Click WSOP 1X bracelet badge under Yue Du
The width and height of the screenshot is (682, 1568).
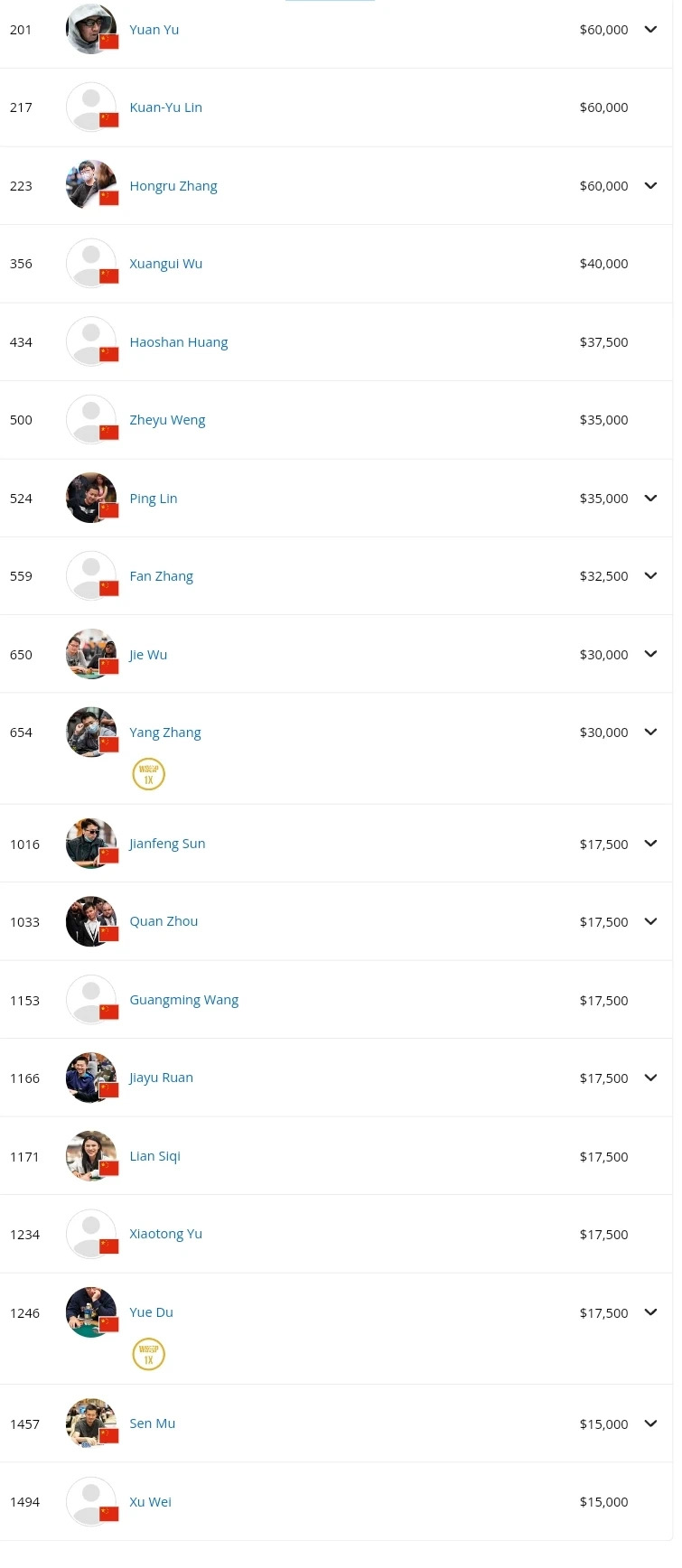(x=149, y=1355)
